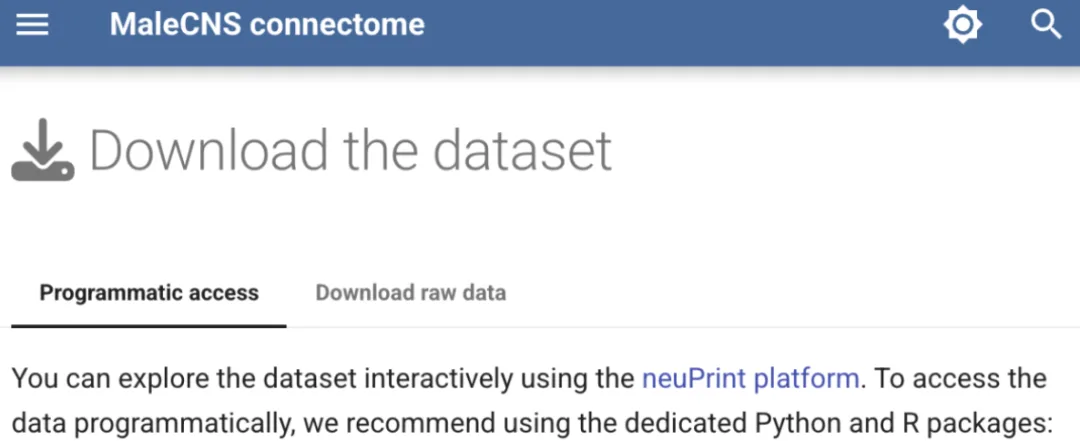Expand the site sidebar via three-line icon

click(32, 25)
